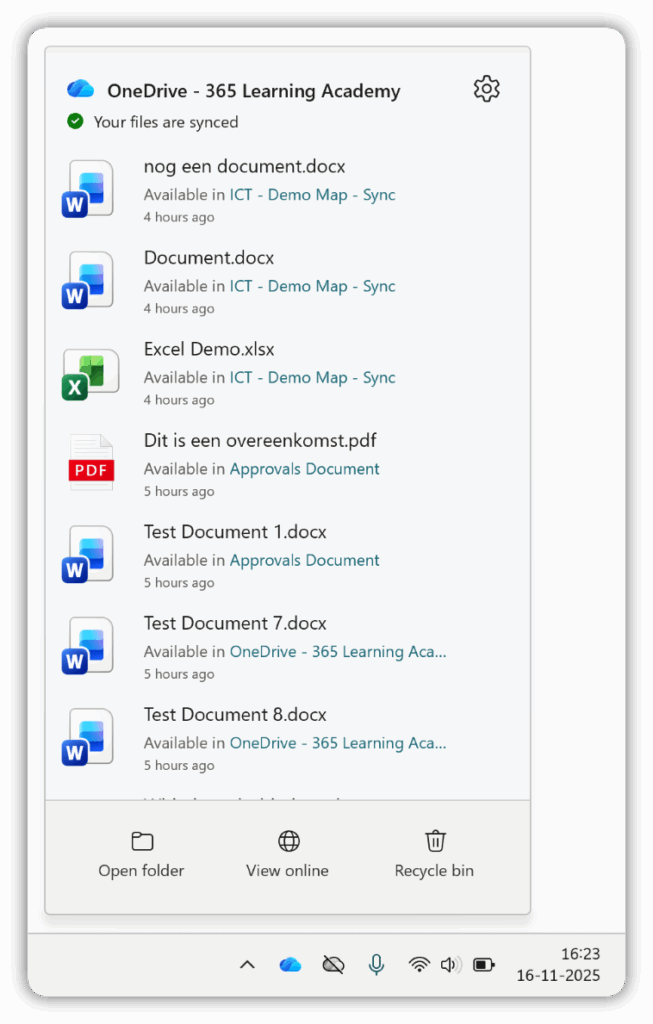653x1024 pixels.
Task: Click the Word icon for Test Document 8.docx
Action: pyautogui.click(x=88, y=737)
